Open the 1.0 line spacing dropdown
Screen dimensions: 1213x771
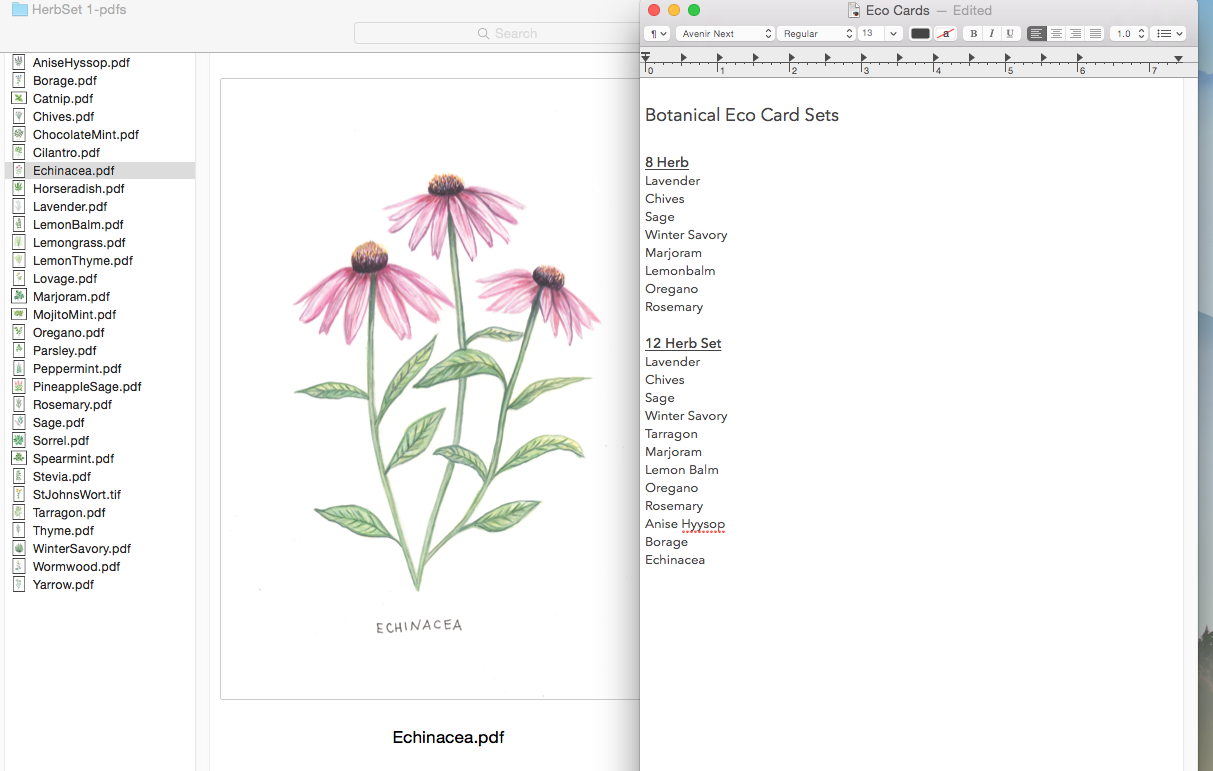tap(1129, 34)
